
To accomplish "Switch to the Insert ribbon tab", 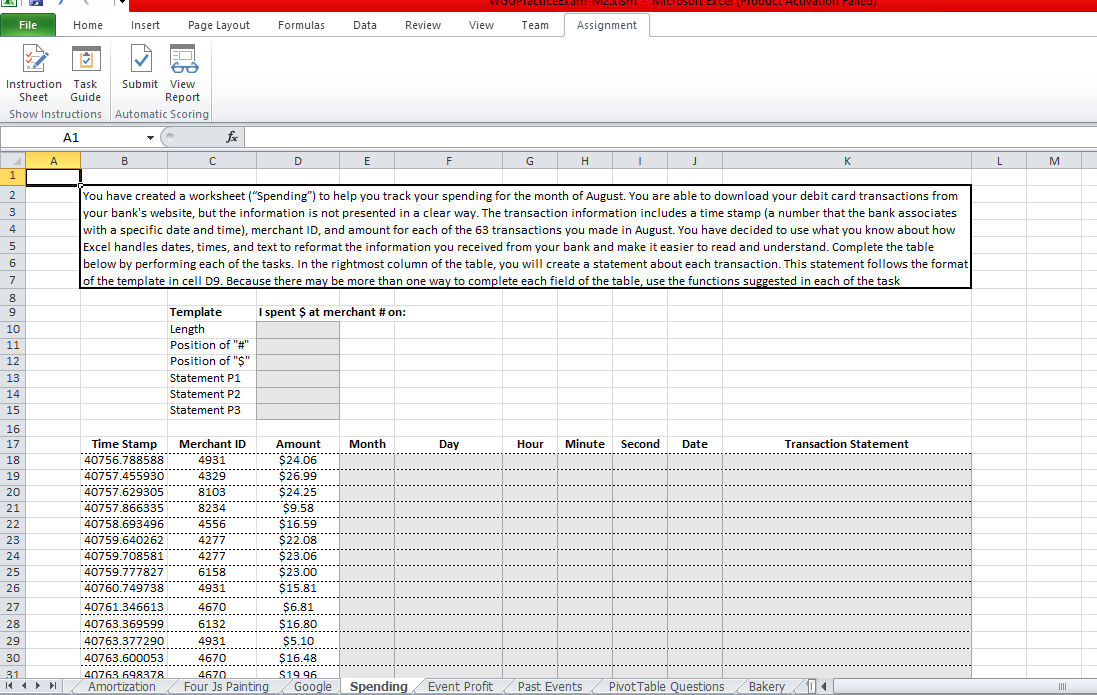I will [x=145, y=25].
